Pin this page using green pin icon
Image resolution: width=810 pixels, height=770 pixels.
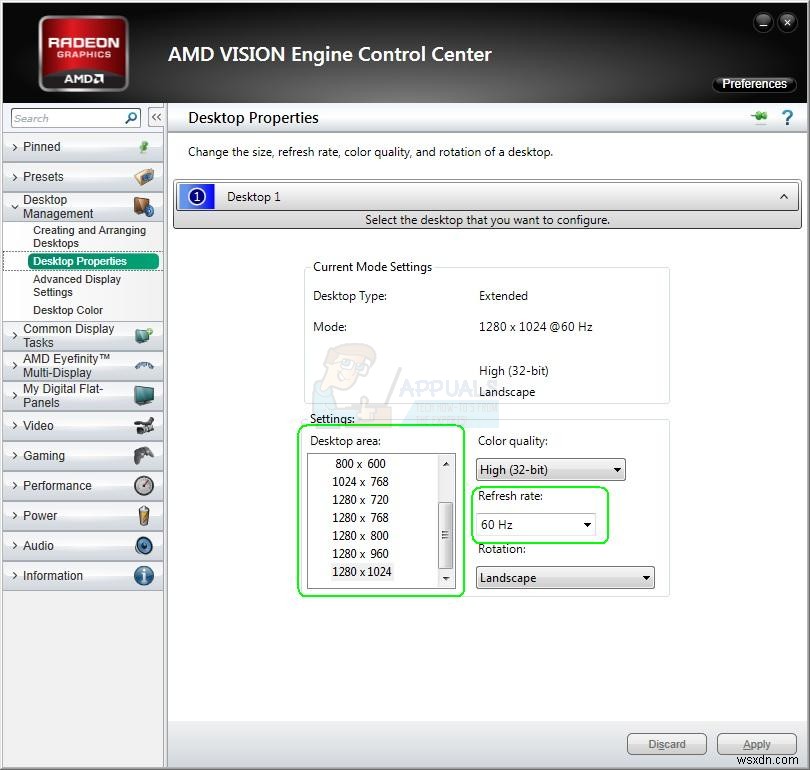pos(759,117)
